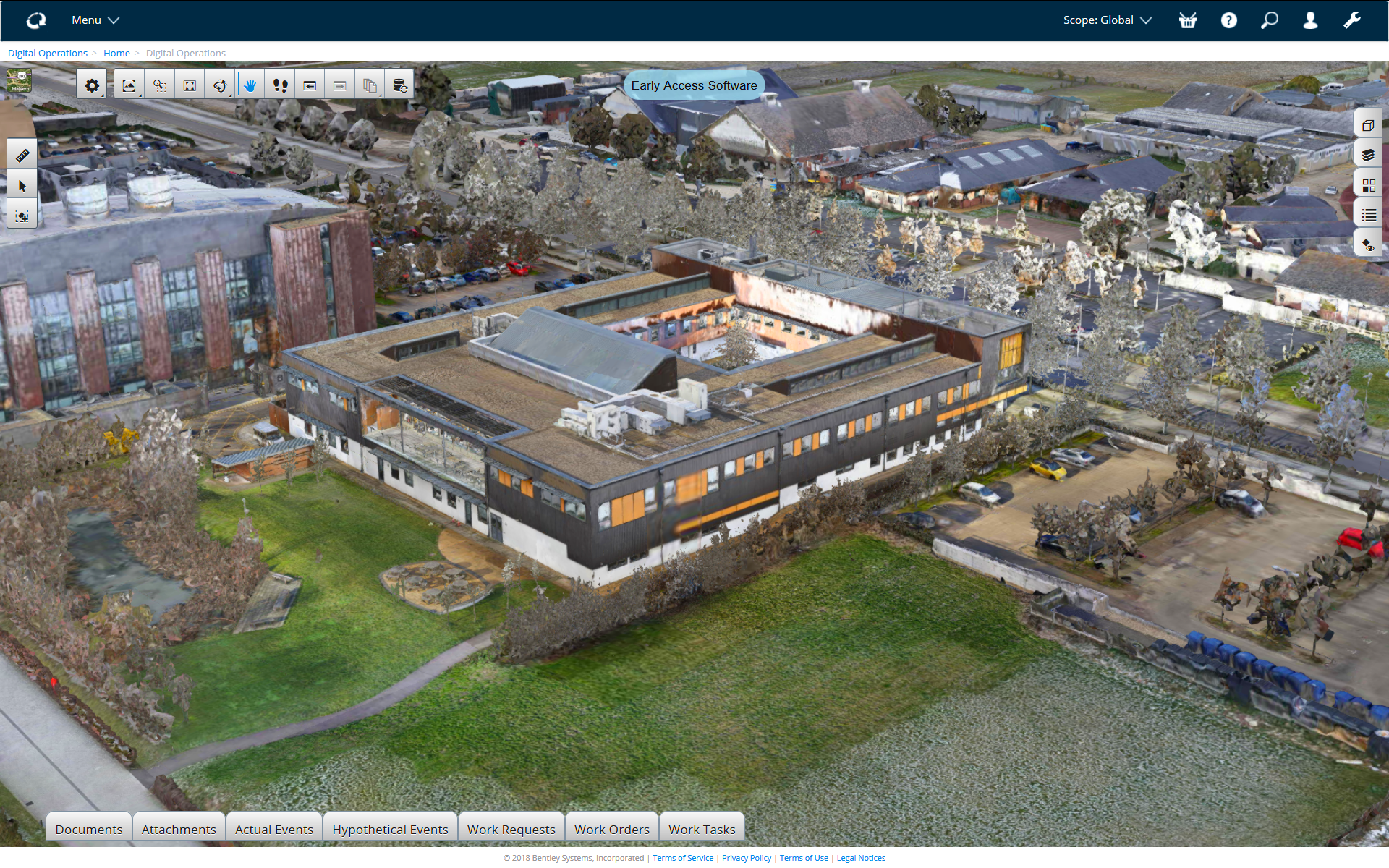This screenshot has height=868, width=1389.
Task: Click the Home breadcrumb link
Action: (116, 53)
